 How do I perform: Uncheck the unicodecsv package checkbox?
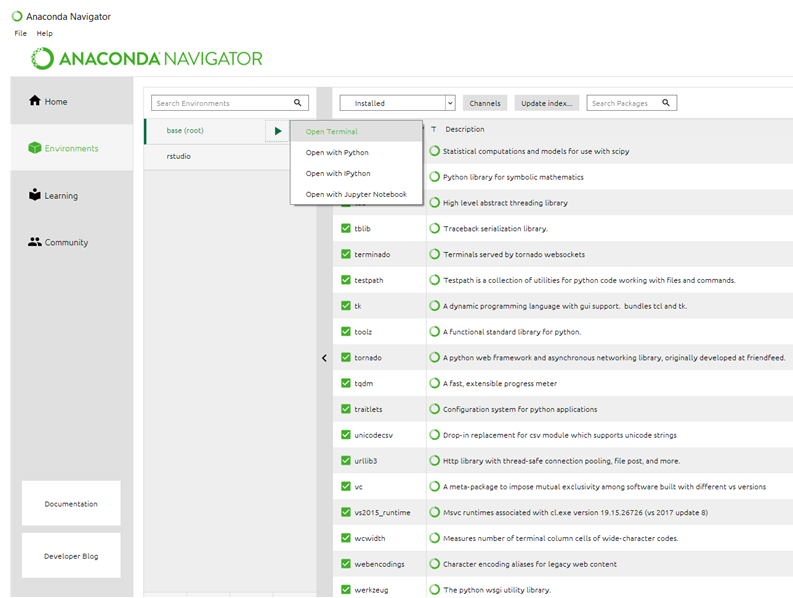point(346,435)
